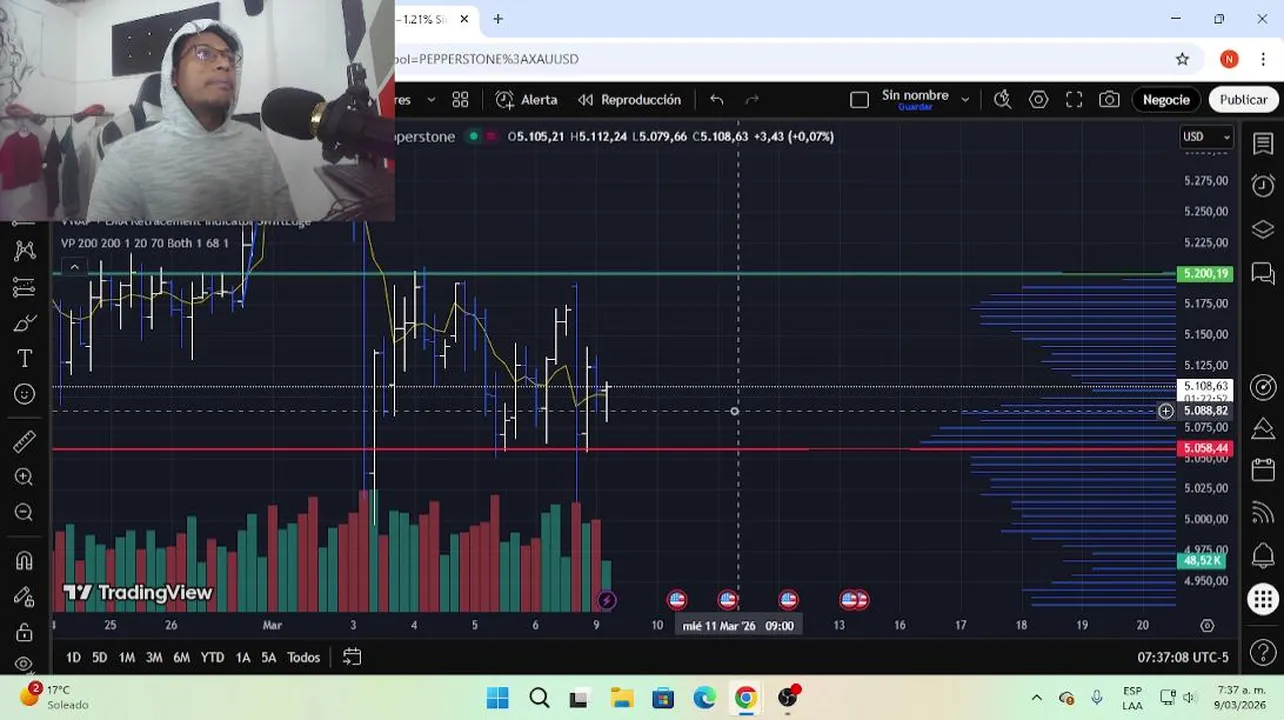The image size is (1284, 720).
Task: Select the Brush drawing tool
Action: pyautogui.click(x=25, y=323)
